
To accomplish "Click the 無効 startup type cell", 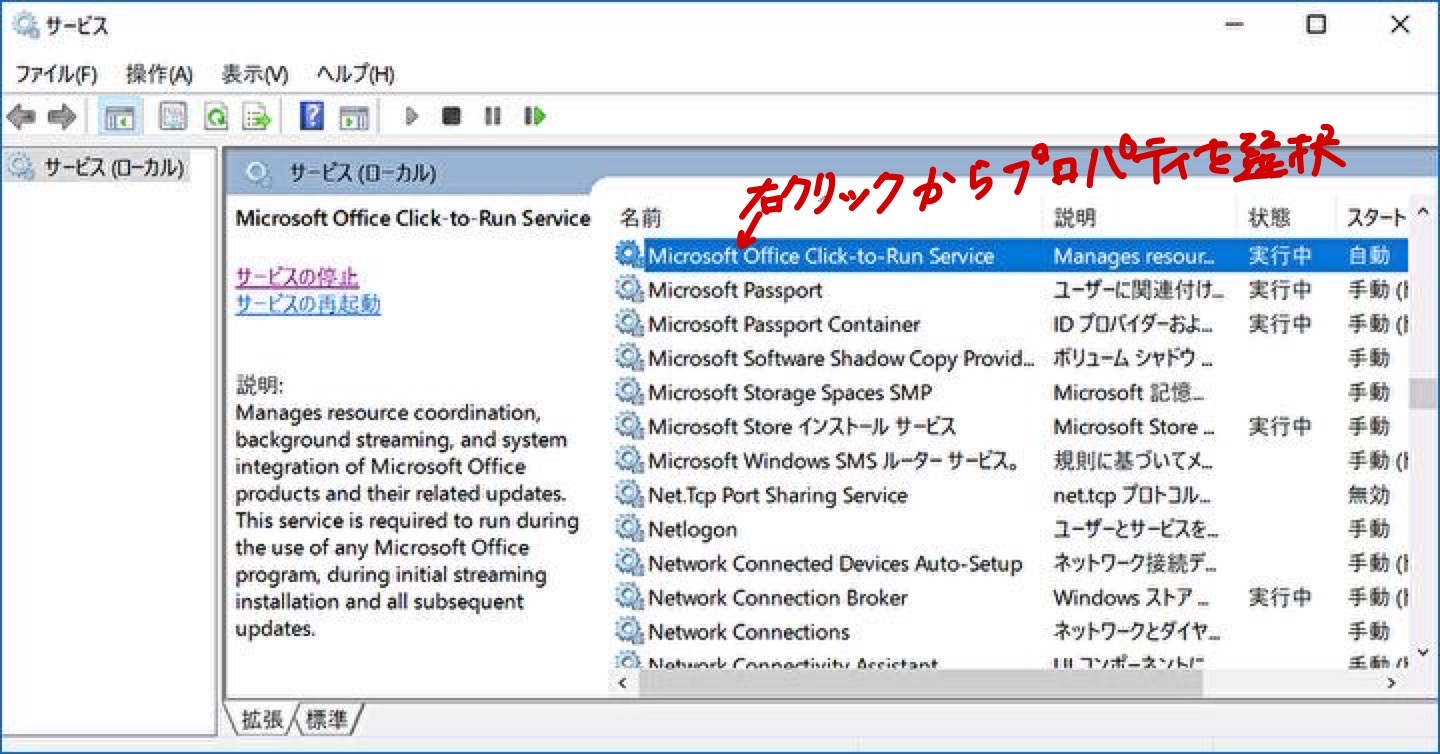I will [x=1368, y=494].
